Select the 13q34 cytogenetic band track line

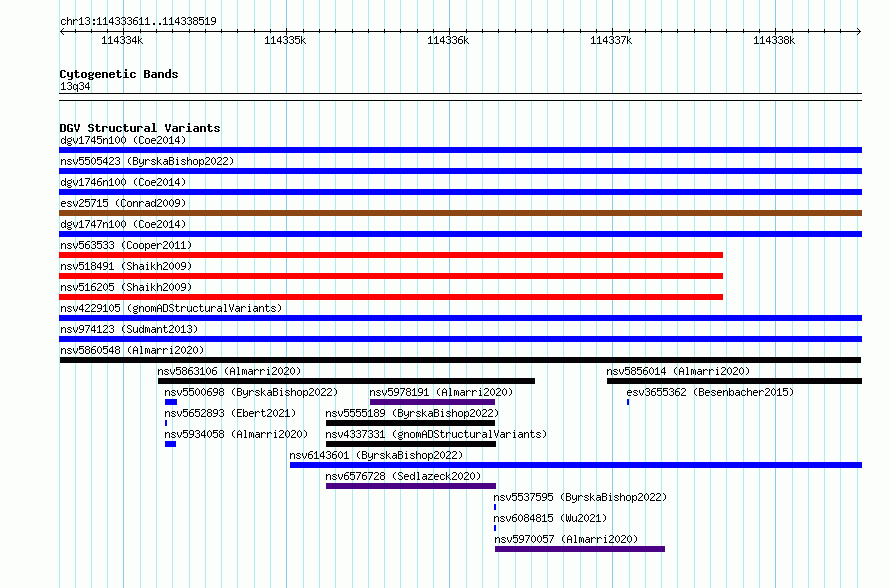click(460, 97)
